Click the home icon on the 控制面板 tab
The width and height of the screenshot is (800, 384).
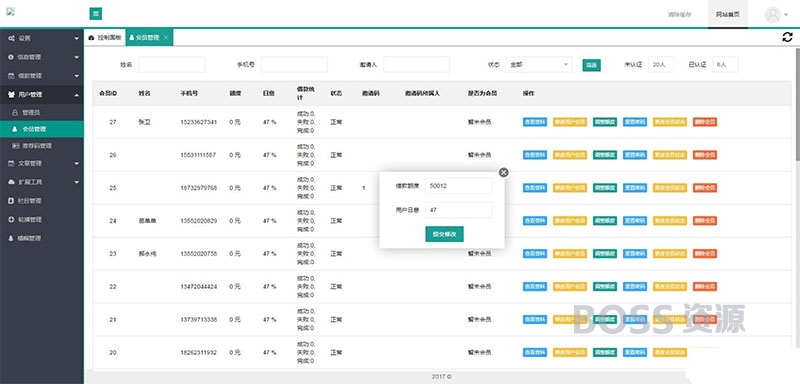(x=91, y=38)
